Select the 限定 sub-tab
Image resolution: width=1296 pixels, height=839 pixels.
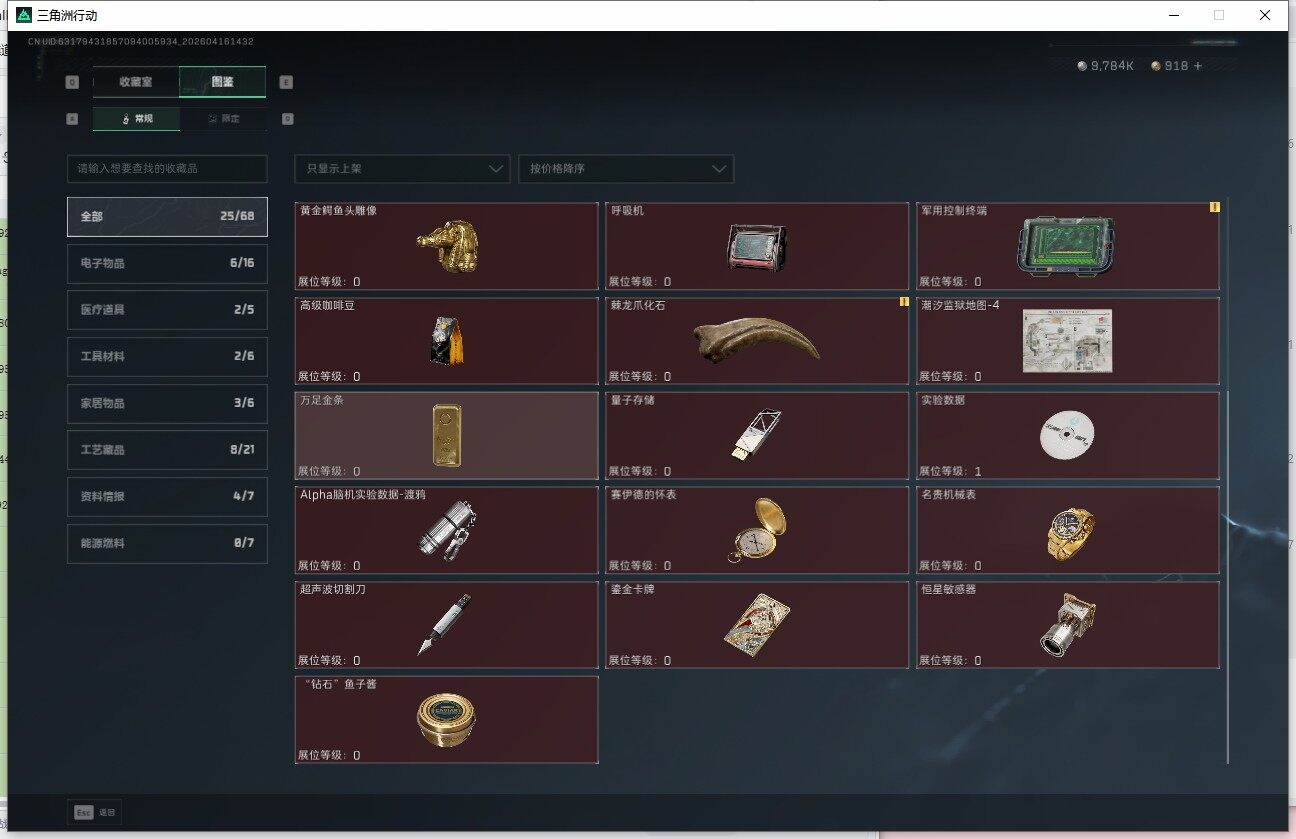(x=224, y=119)
